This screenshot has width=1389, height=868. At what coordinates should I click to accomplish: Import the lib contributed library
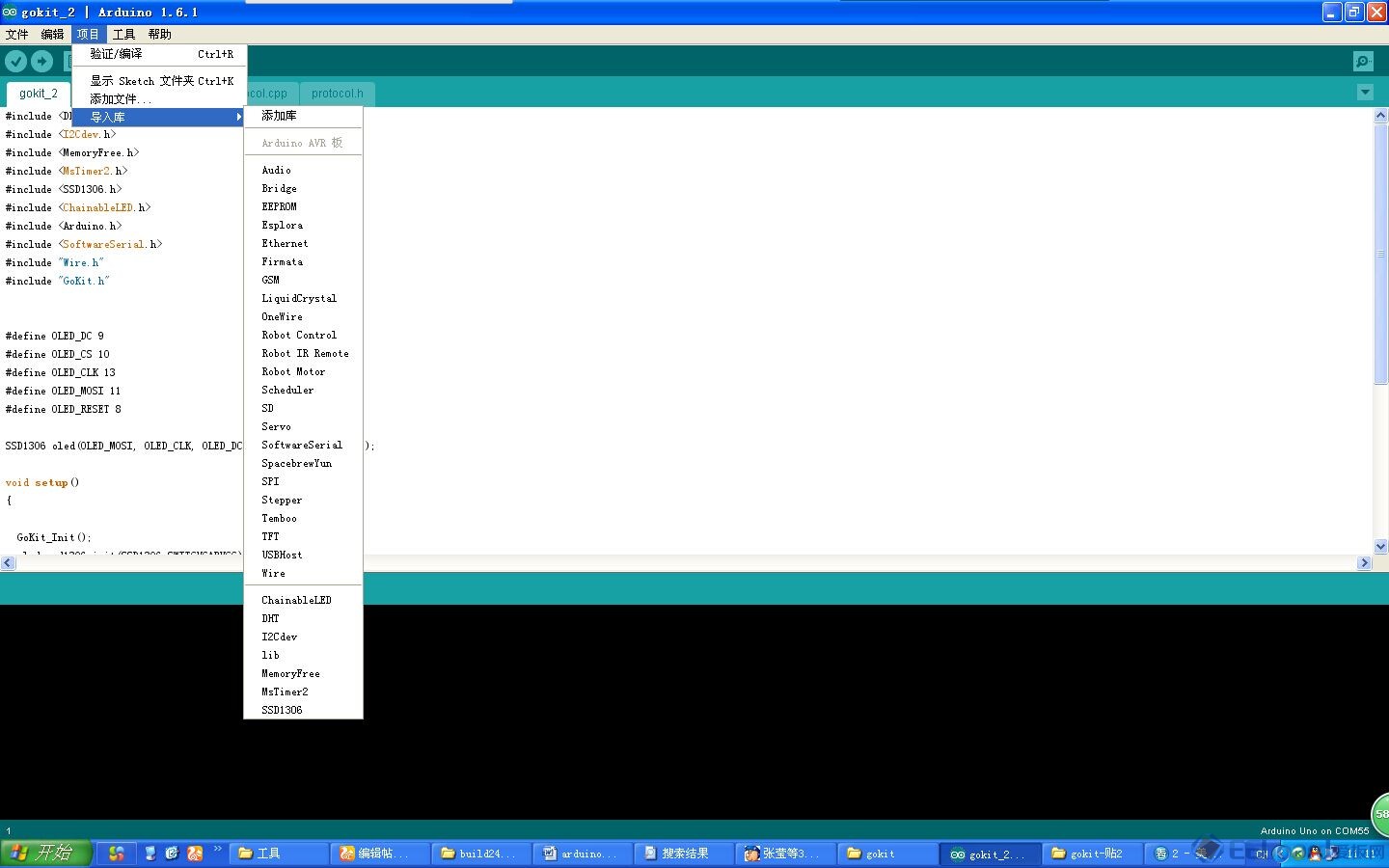click(x=303, y=655)
